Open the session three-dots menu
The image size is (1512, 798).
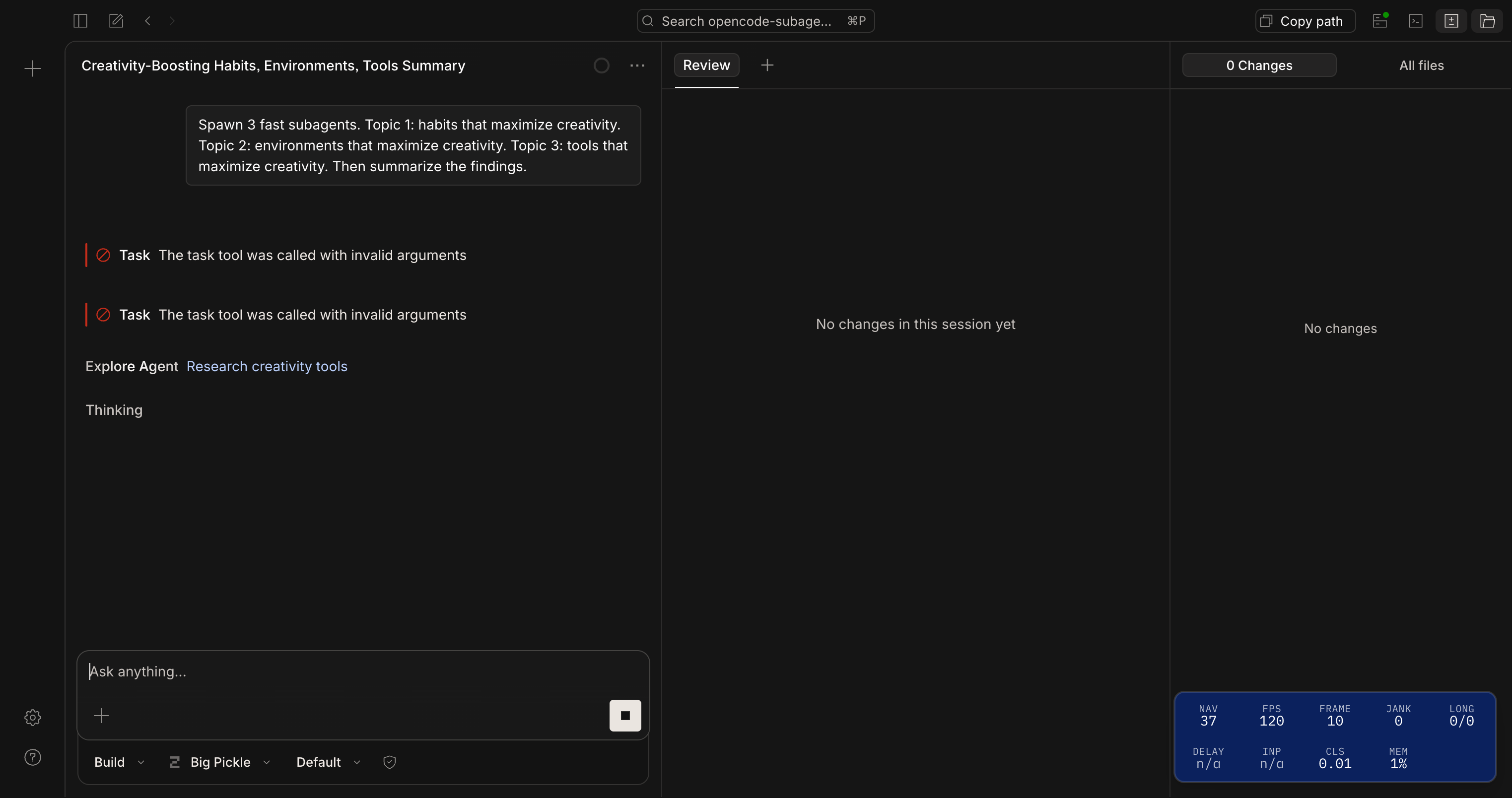[637, 66]
